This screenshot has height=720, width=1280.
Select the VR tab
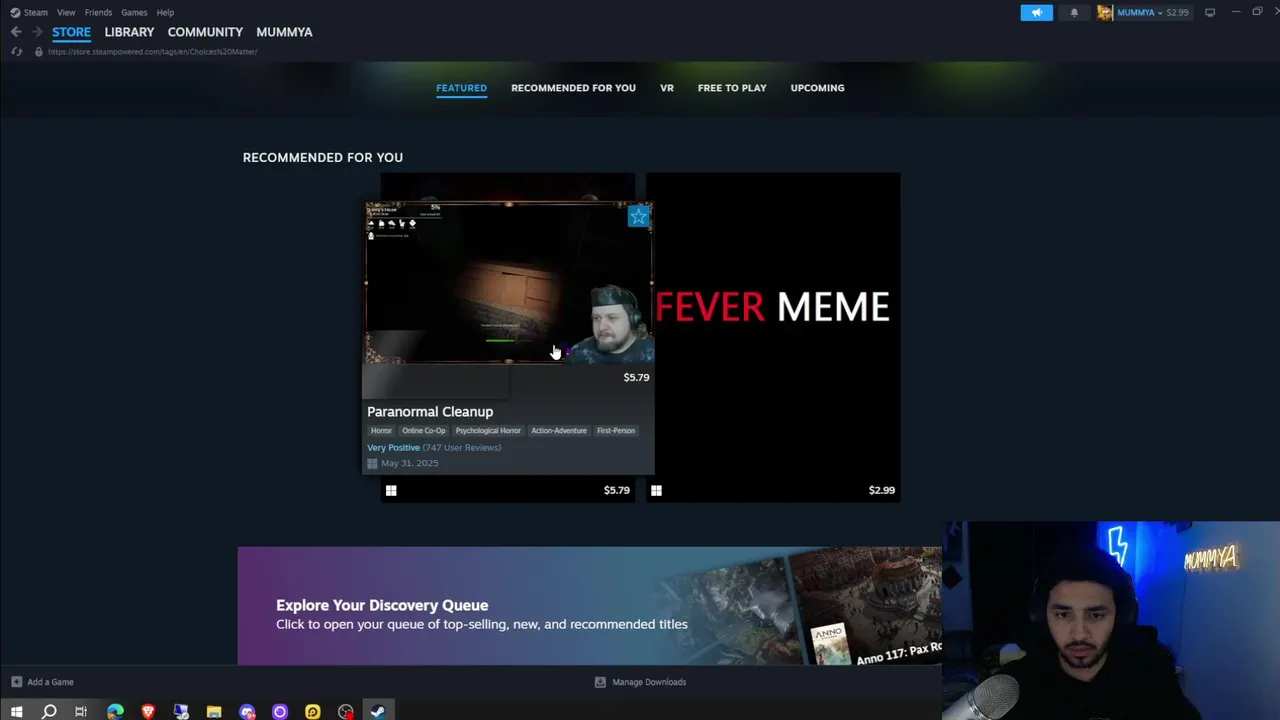tap(667, 88)
